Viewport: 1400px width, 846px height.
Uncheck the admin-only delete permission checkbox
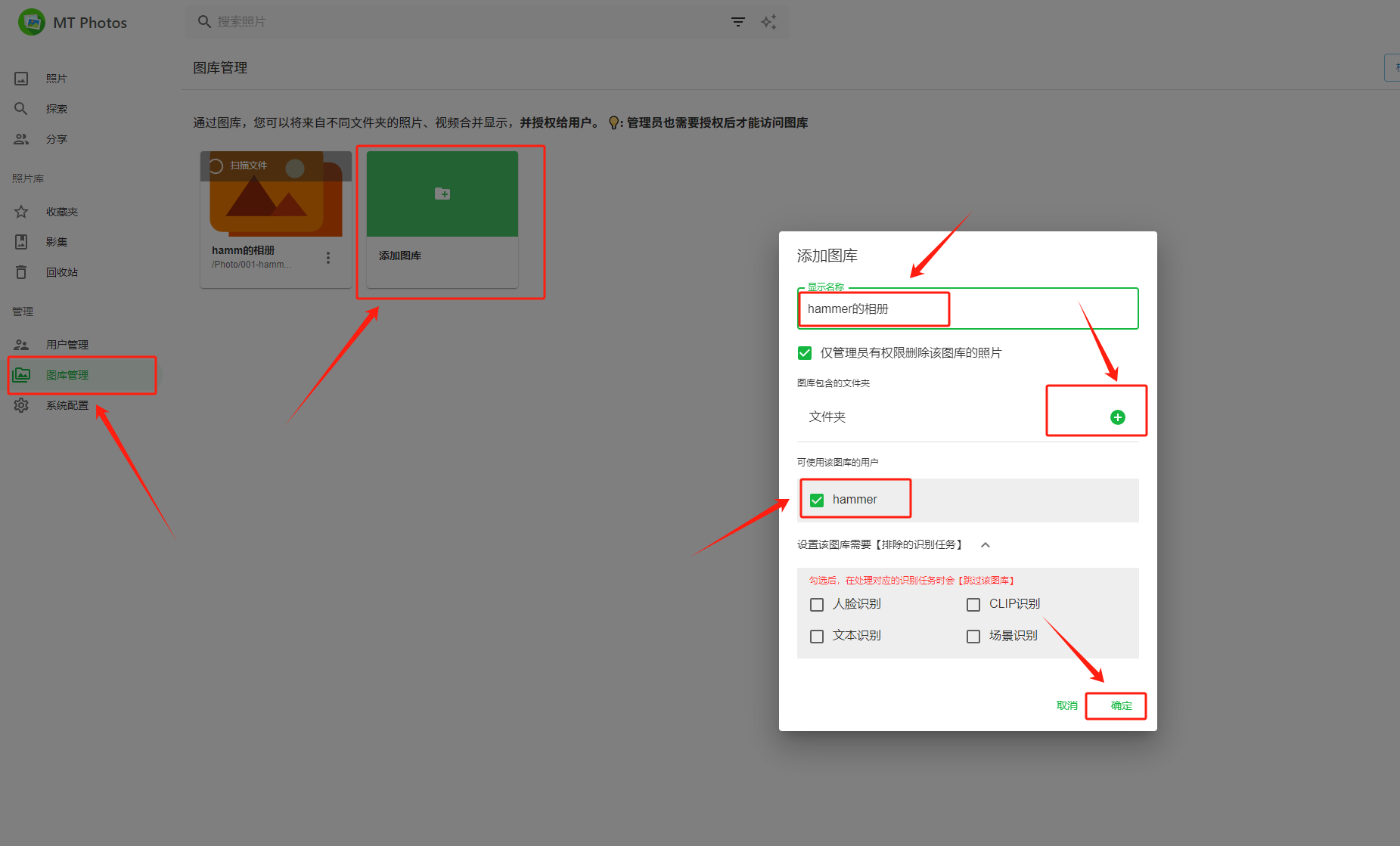point(805,353)
